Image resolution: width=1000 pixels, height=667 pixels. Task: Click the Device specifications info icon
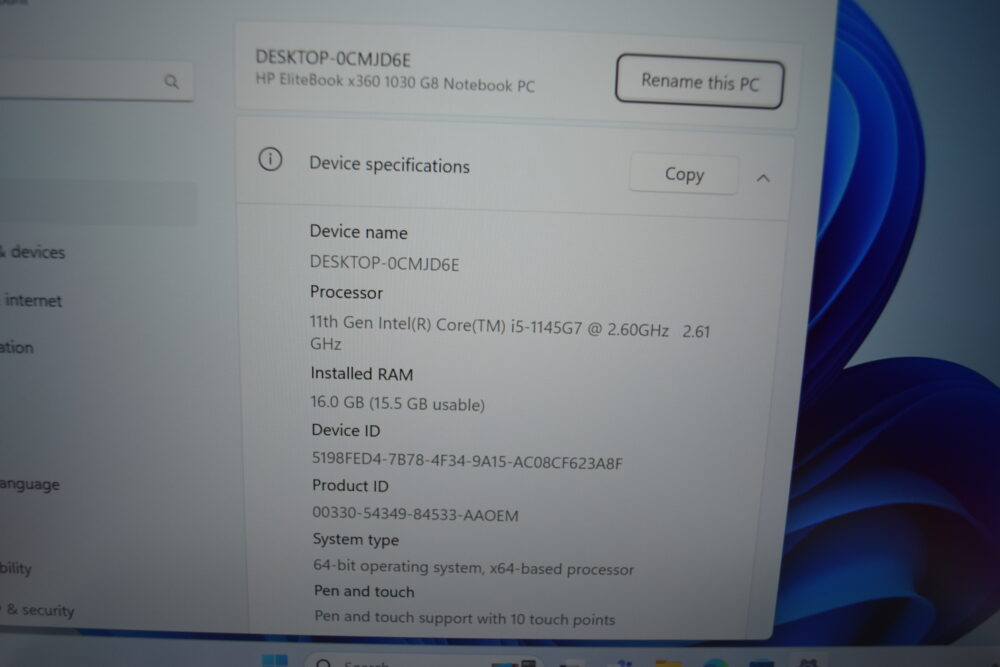pos(270,159)
